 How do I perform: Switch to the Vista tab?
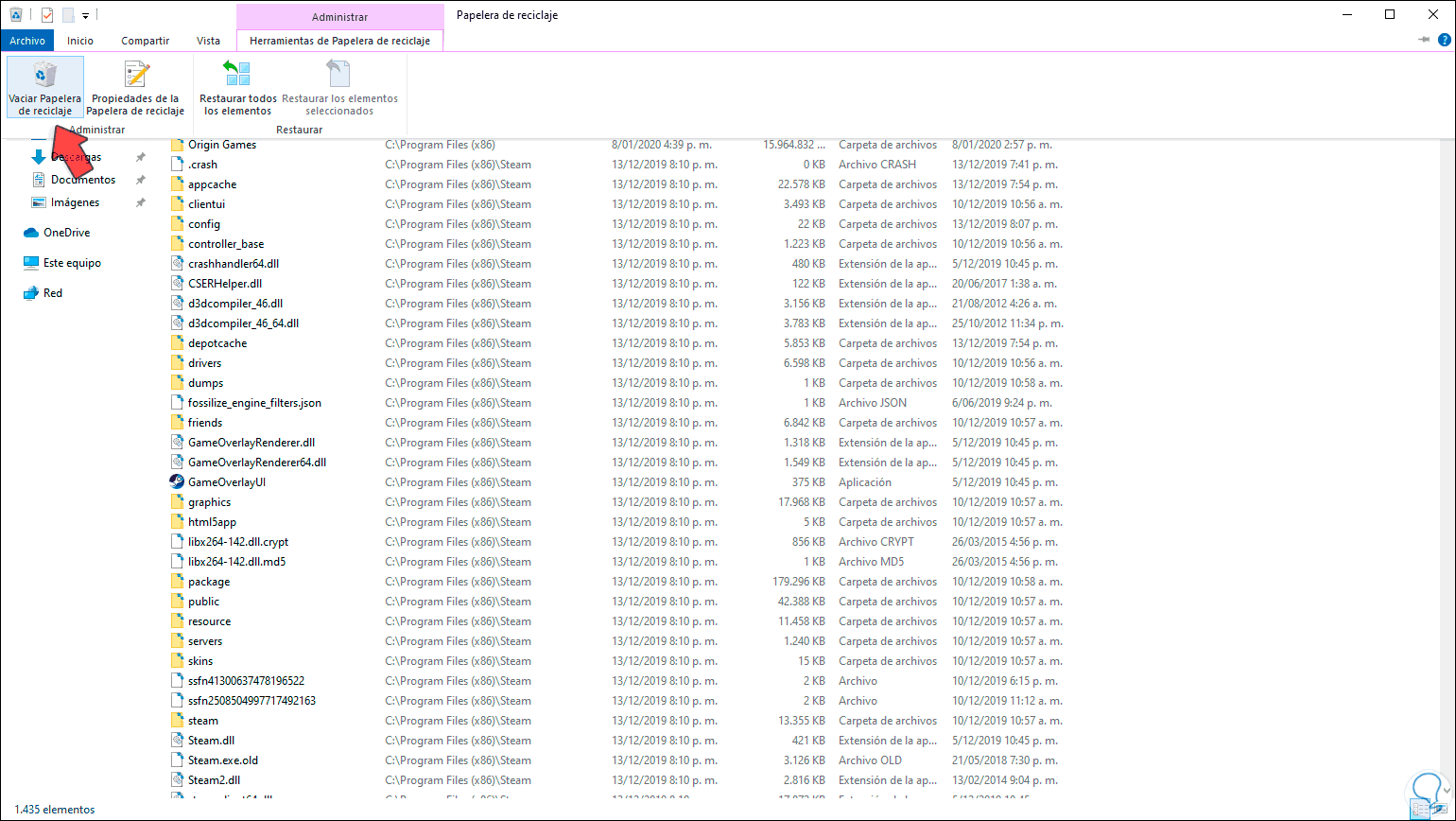coord(208,41)
